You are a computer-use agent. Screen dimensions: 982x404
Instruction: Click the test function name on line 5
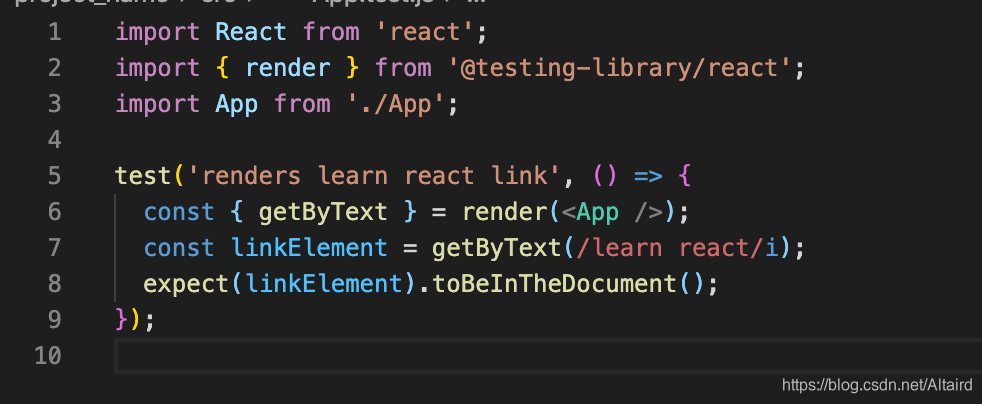(x=143, y=176)
